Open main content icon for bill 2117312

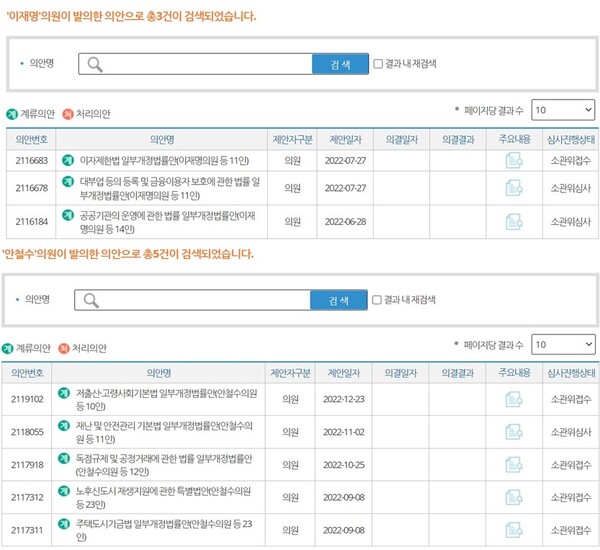(x=514, y=498)
